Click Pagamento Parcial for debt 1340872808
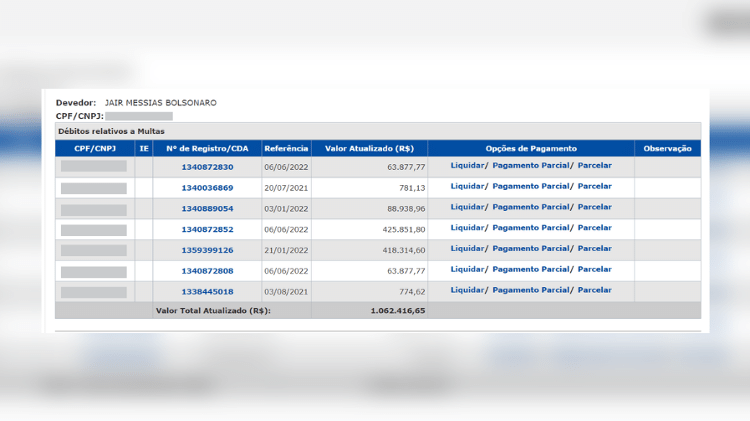 [529, 269]
